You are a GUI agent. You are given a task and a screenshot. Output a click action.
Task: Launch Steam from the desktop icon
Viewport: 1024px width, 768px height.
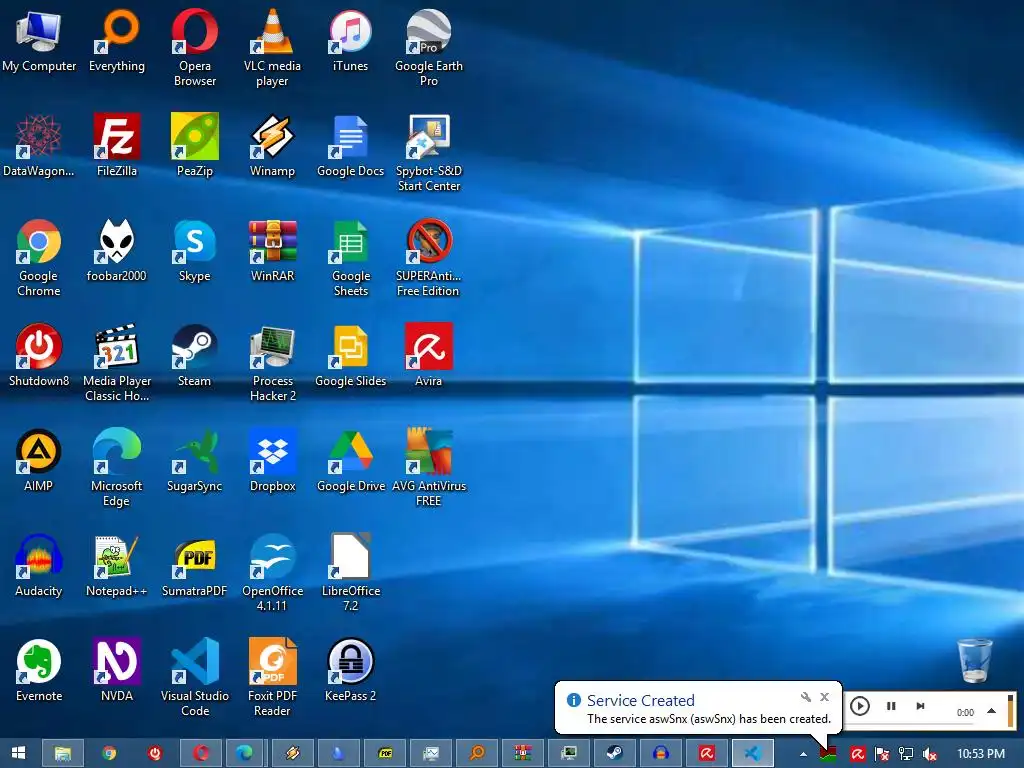click(x=195, y=355)
